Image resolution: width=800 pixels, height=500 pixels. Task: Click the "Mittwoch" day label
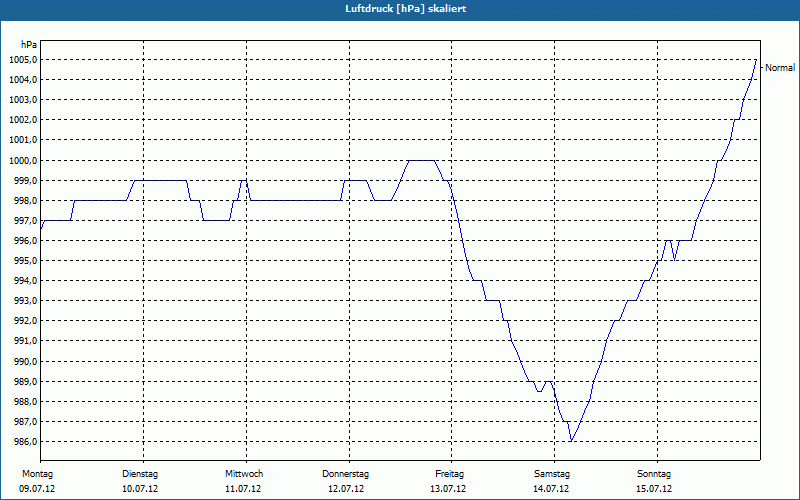click(244, 474)
